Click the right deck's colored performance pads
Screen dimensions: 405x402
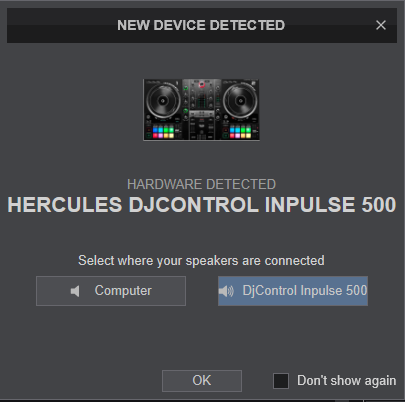[240, 132]
